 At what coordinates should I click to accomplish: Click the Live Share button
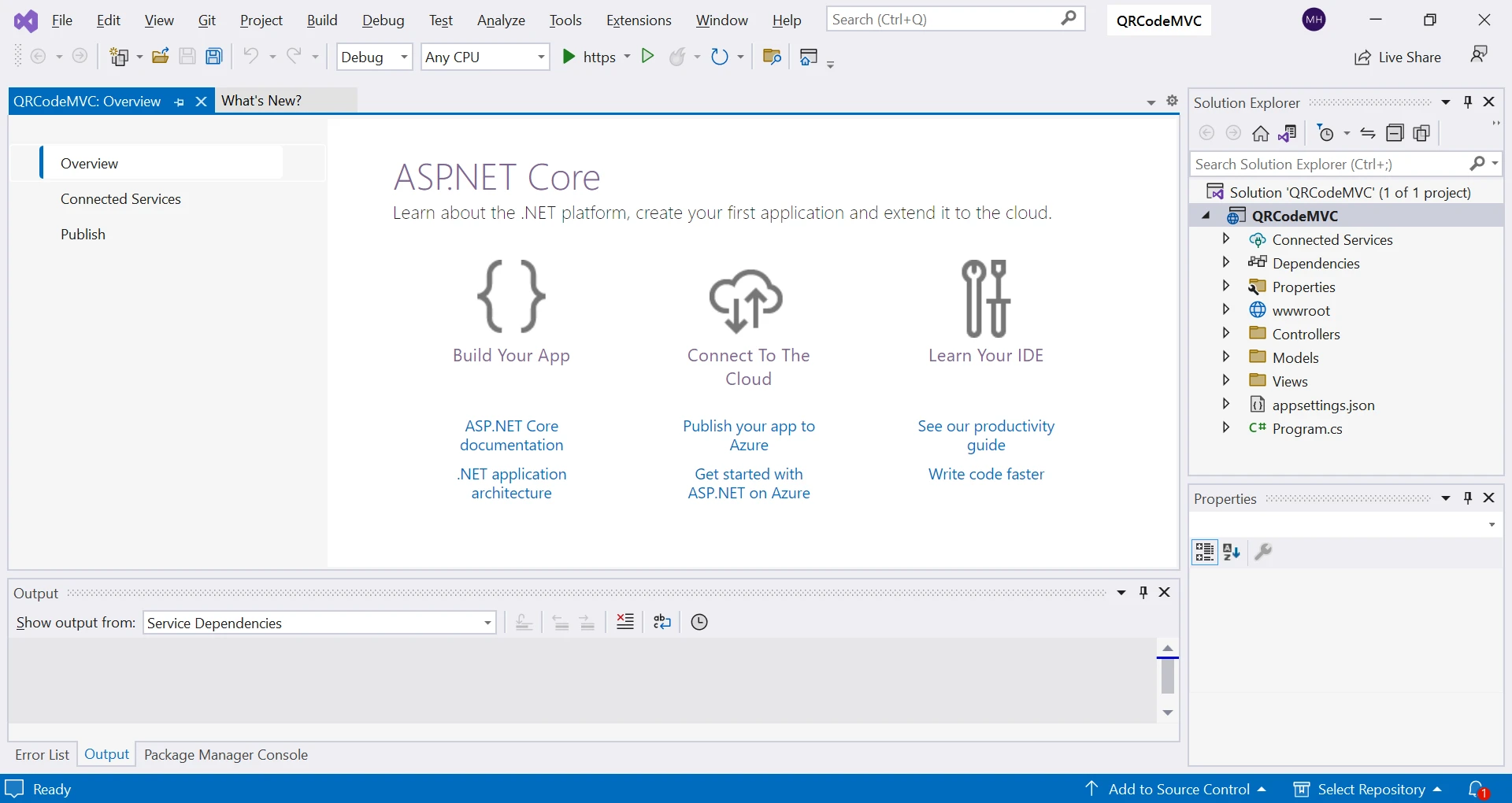(1398, 57)
